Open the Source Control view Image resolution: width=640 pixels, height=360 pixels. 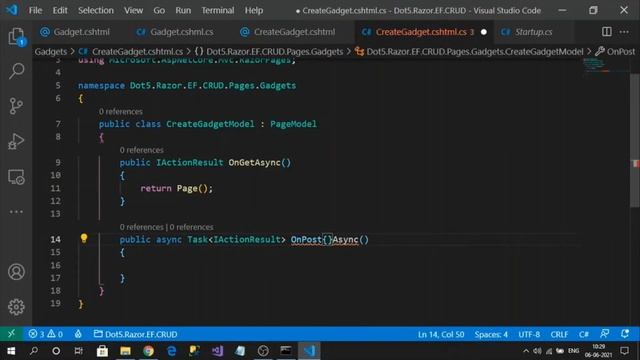click(16, 106)
